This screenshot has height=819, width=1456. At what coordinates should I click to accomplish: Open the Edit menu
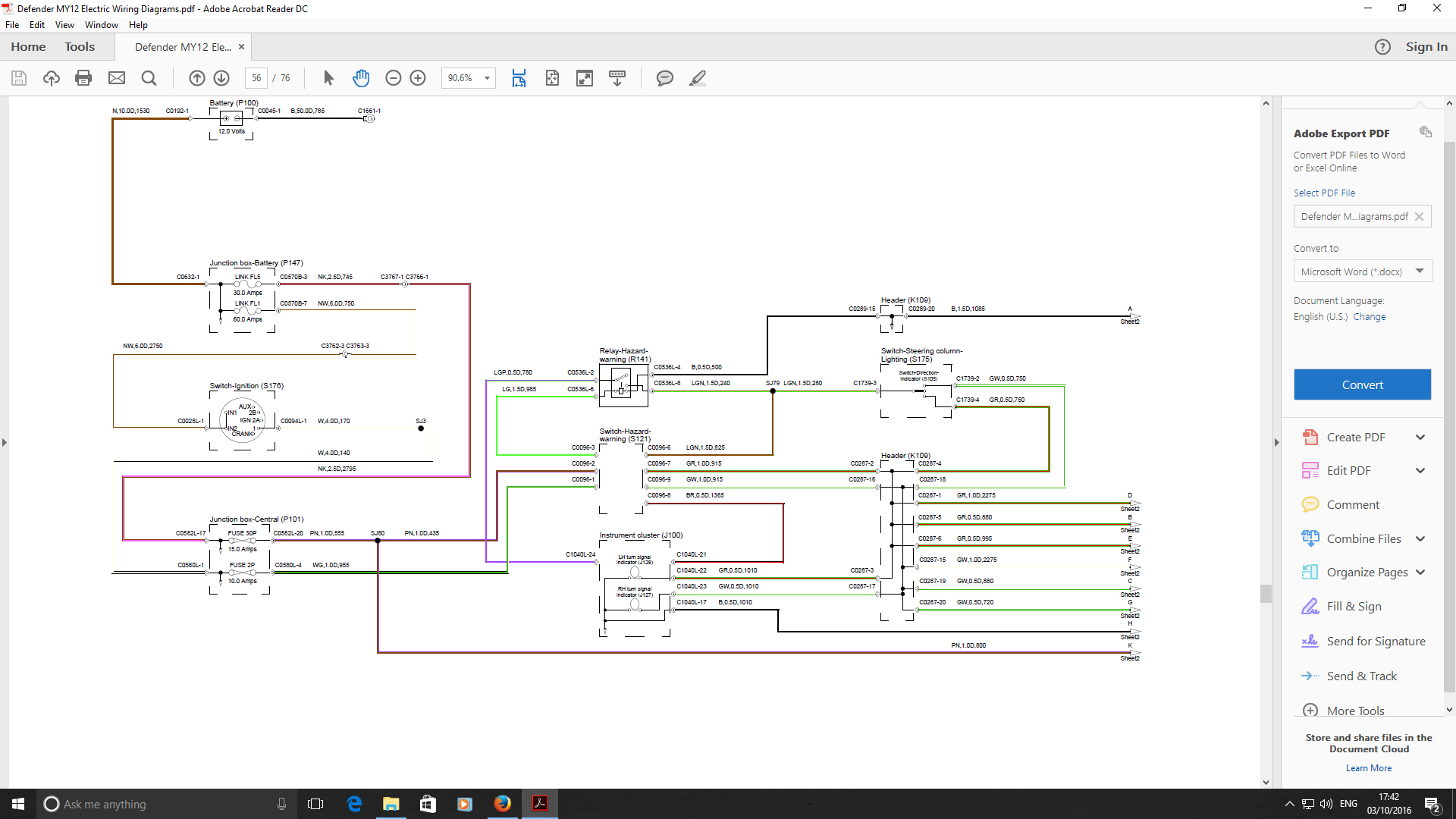37,25
